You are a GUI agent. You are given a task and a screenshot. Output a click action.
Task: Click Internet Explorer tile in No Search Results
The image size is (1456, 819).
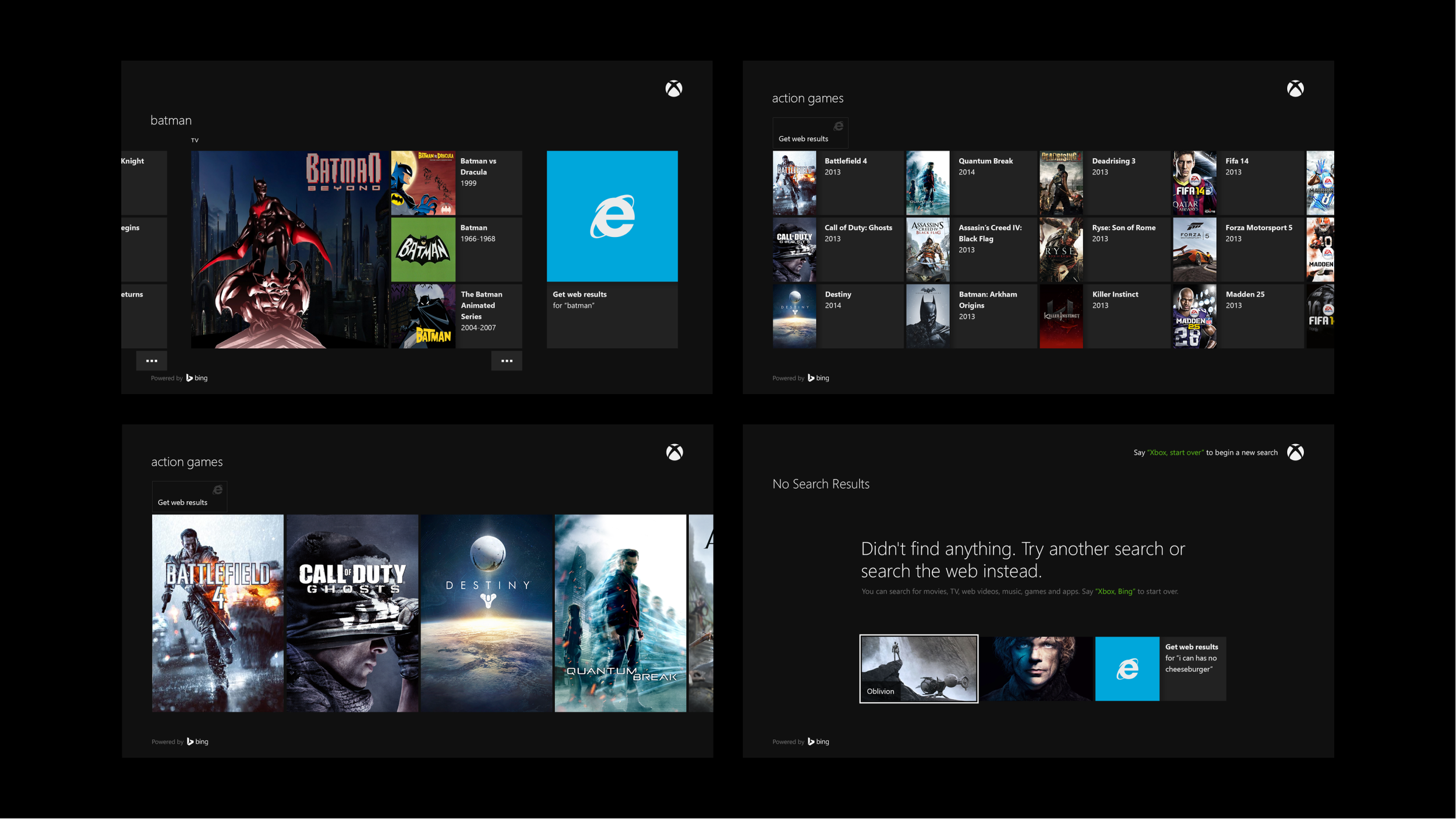tap(1127, 668)
